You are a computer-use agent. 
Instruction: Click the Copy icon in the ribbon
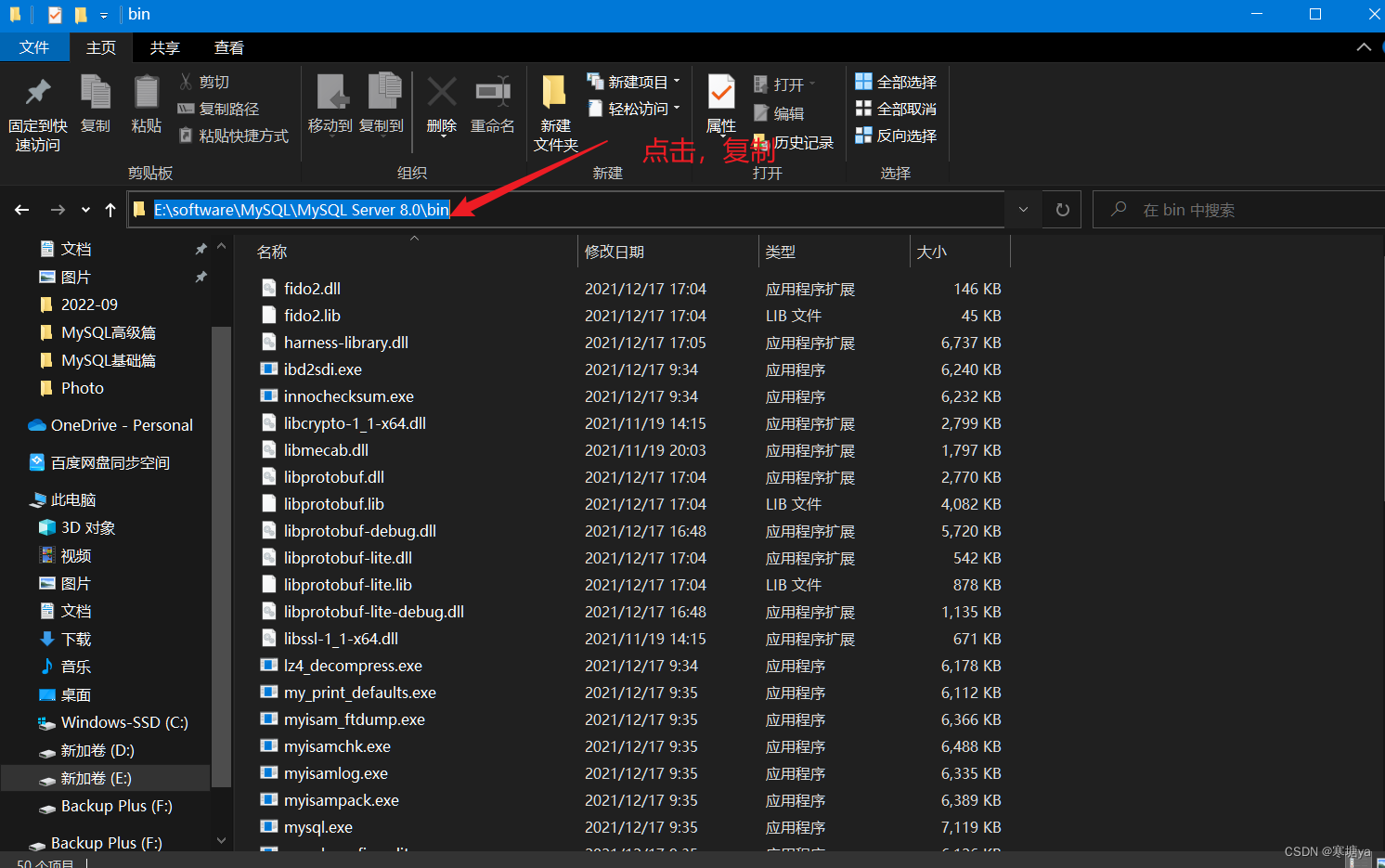96,93
